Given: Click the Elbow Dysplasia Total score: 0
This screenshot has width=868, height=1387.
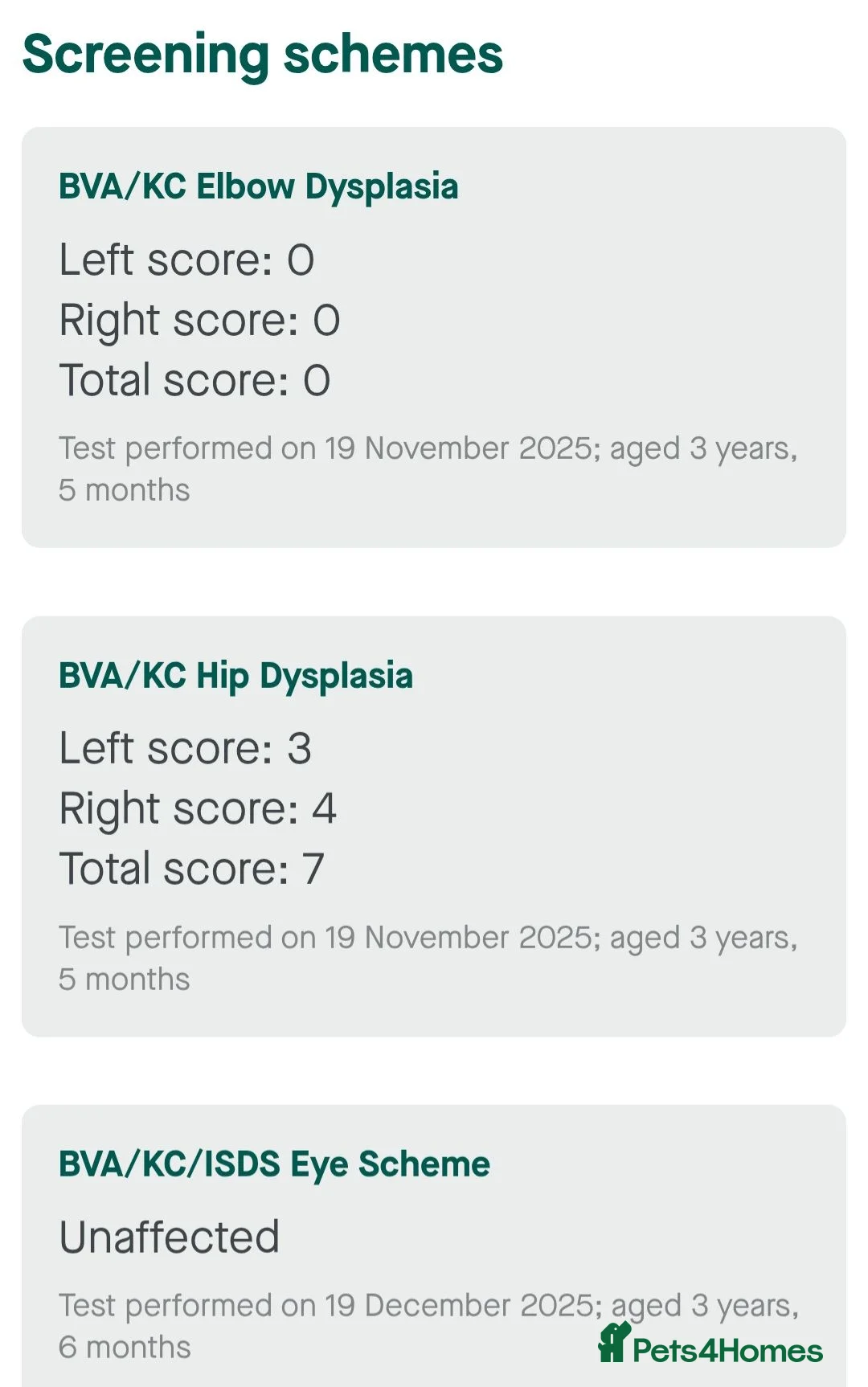Looking at the screenshot, I should point(195,380).
